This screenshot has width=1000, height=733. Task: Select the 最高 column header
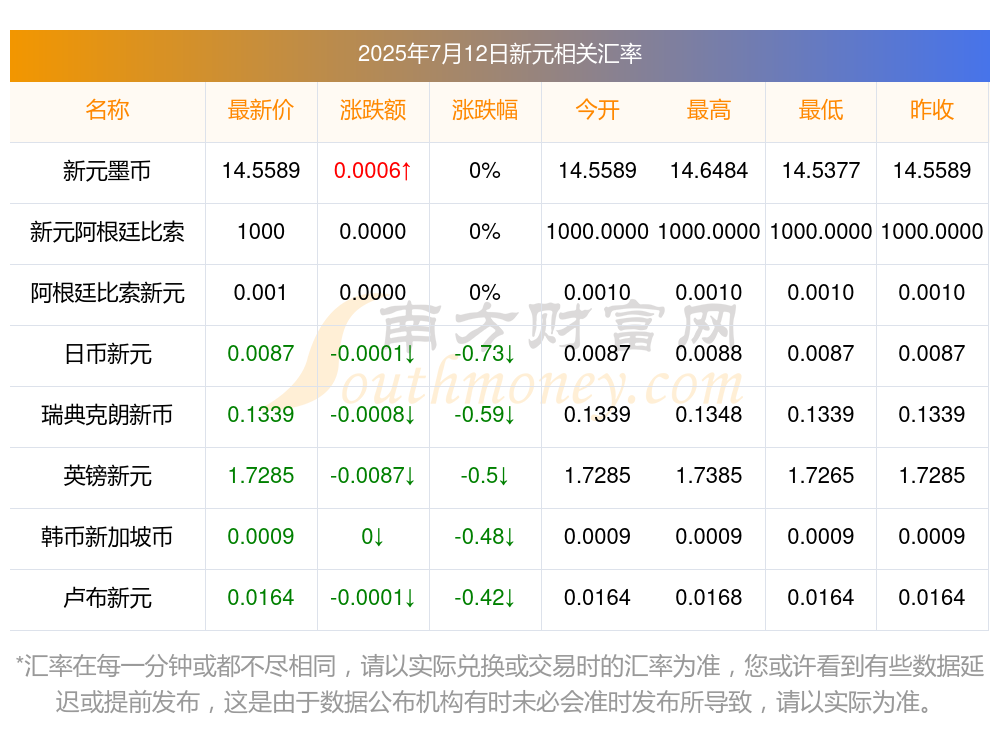709,110
